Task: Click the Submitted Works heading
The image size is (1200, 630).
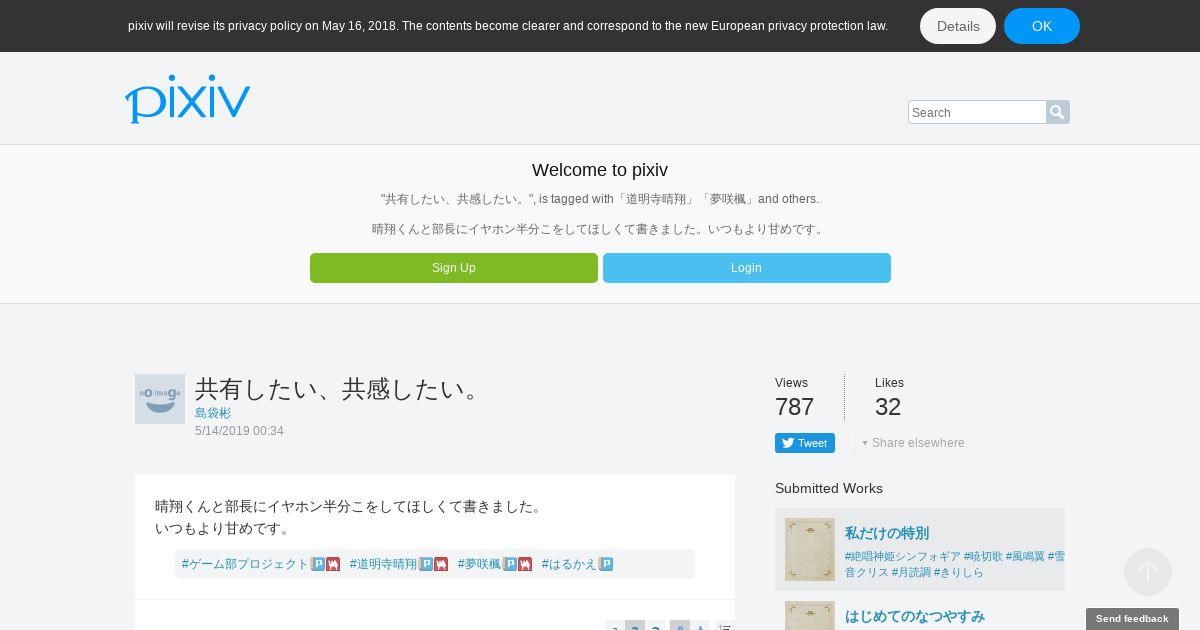Action: click(x=829, y=488)
